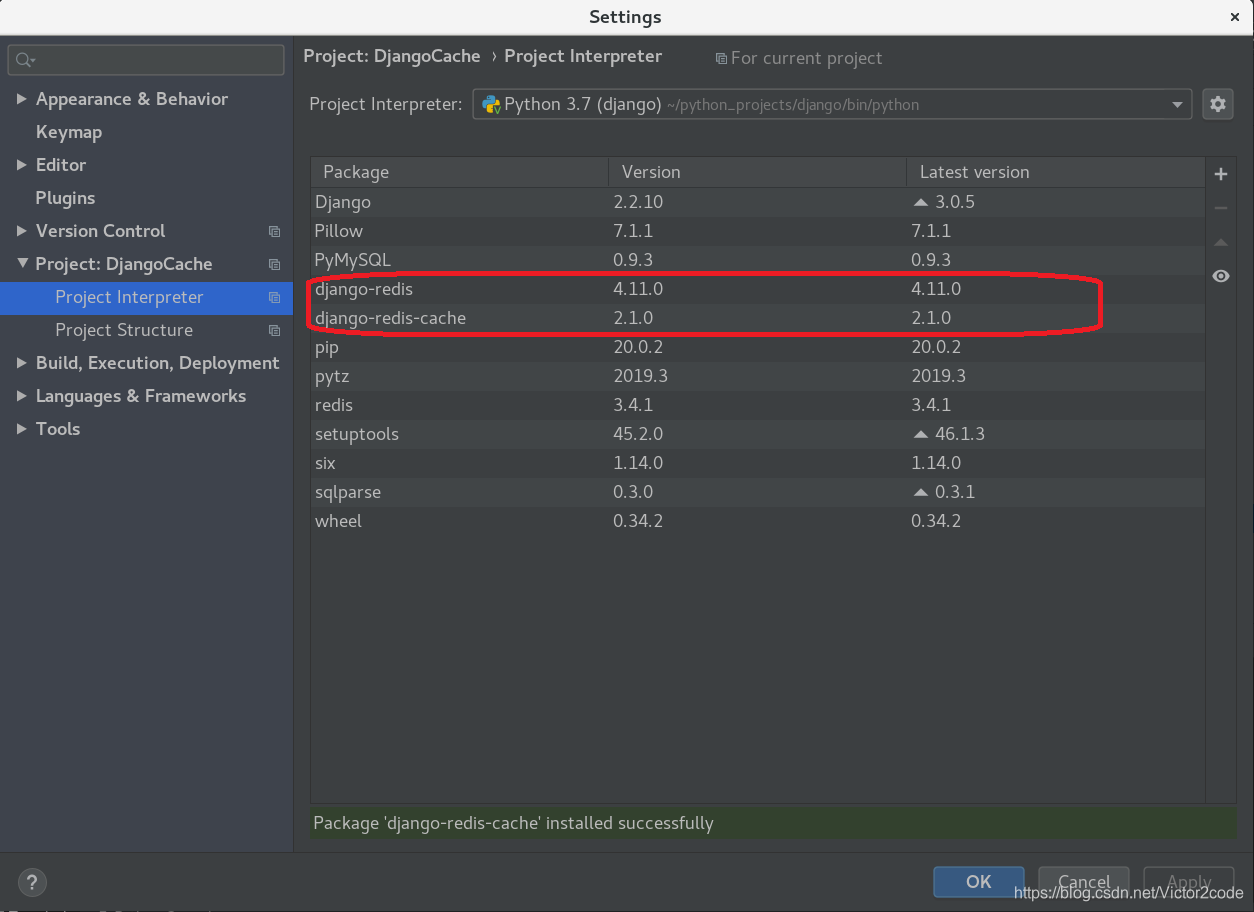The height and width of the screenshot is (912, 1254).
Task: Select the pip package row
Action: click(x=757, y=347)
